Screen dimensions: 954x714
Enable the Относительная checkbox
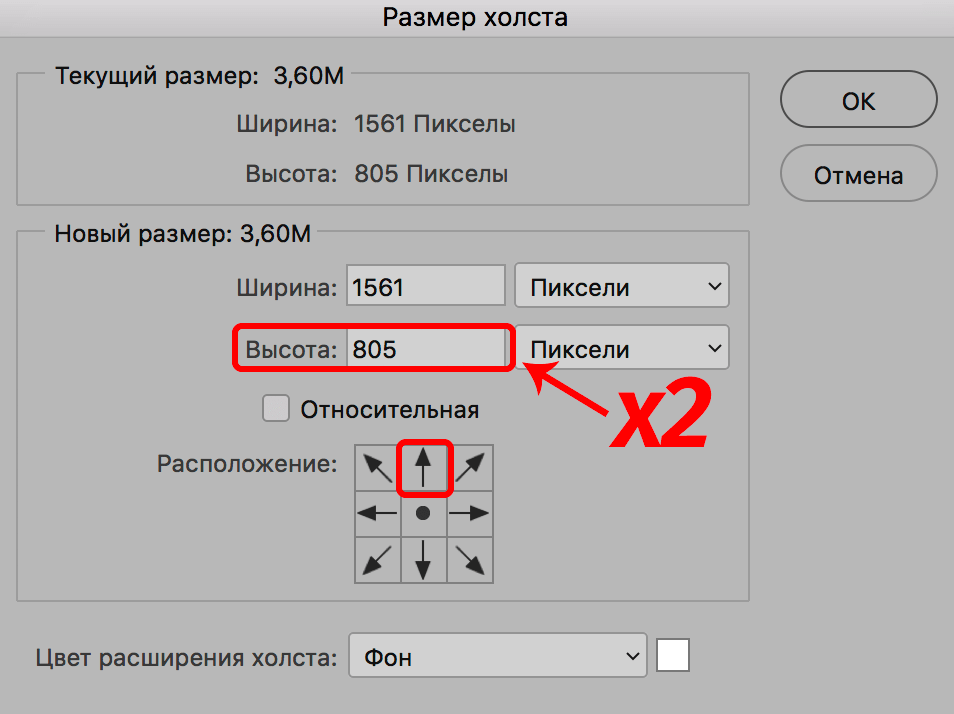click(275, 408)
